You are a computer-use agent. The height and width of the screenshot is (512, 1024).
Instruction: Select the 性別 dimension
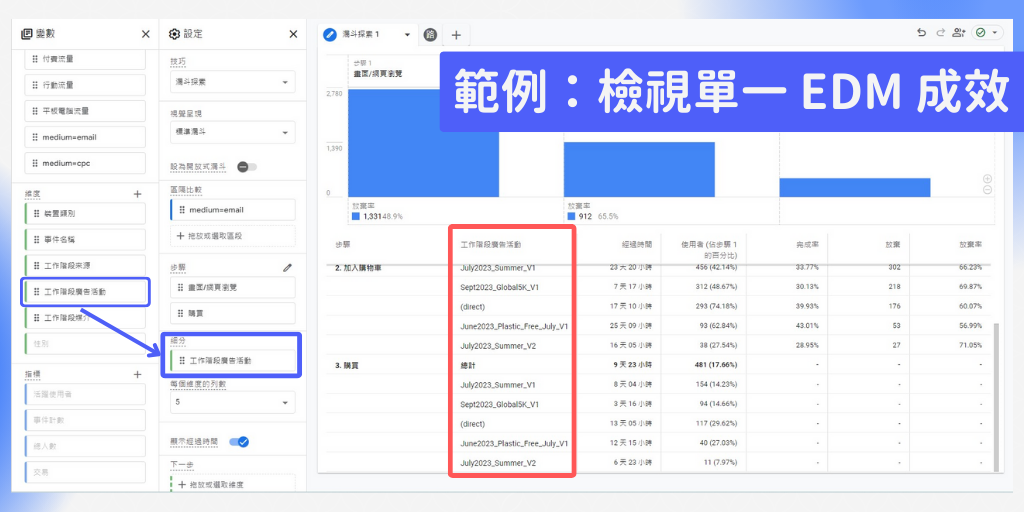pos(85,344)
